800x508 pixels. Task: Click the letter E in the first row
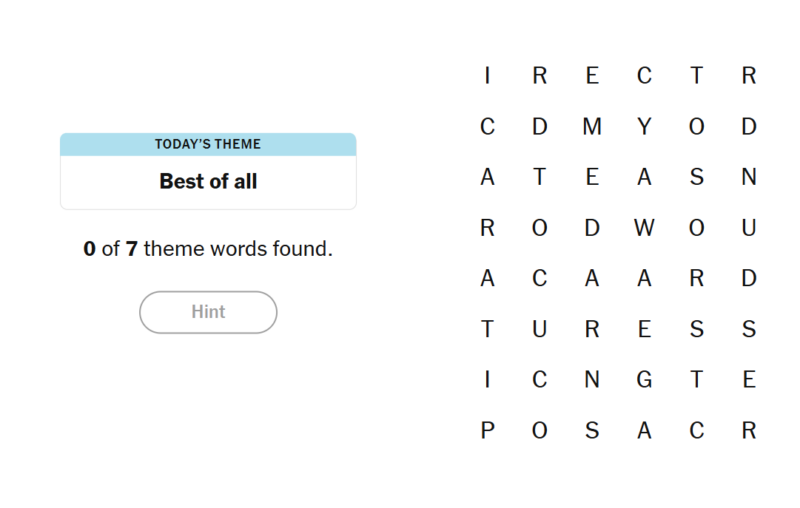[592, 76]
